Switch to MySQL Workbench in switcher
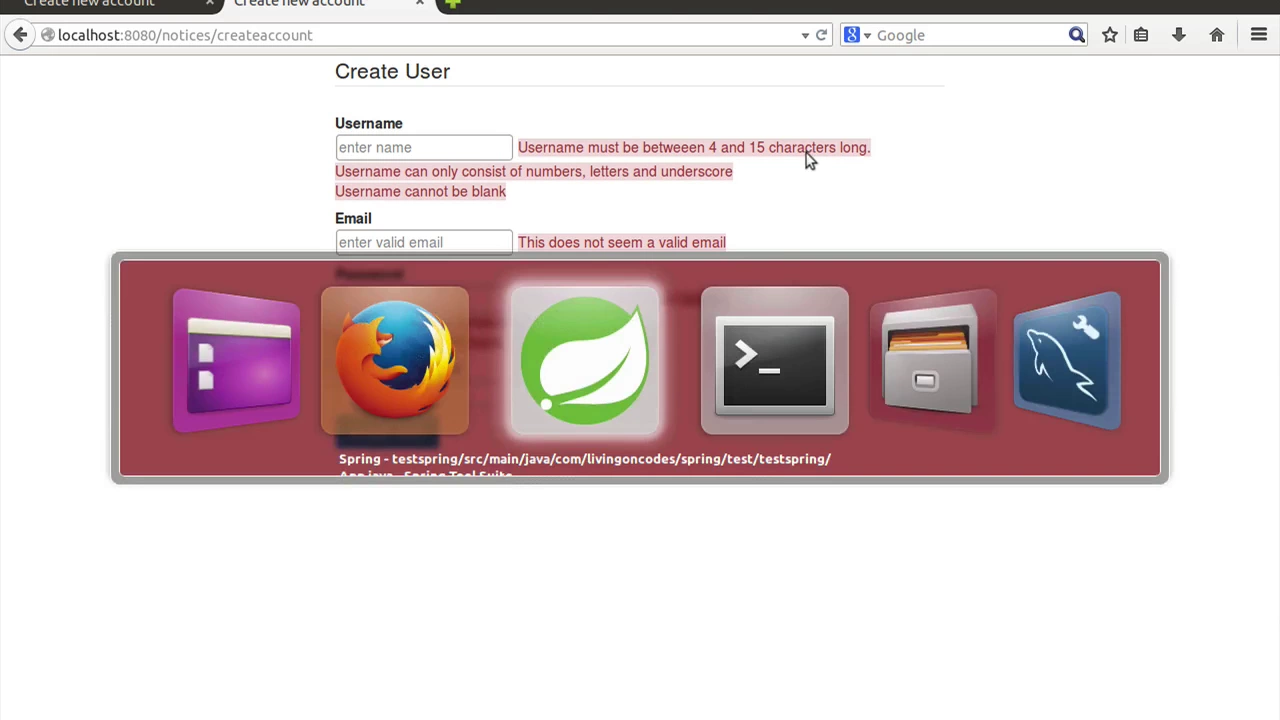Image resolution: width=1280 pixels, height=720 pixels. [x=1067, y=361]
